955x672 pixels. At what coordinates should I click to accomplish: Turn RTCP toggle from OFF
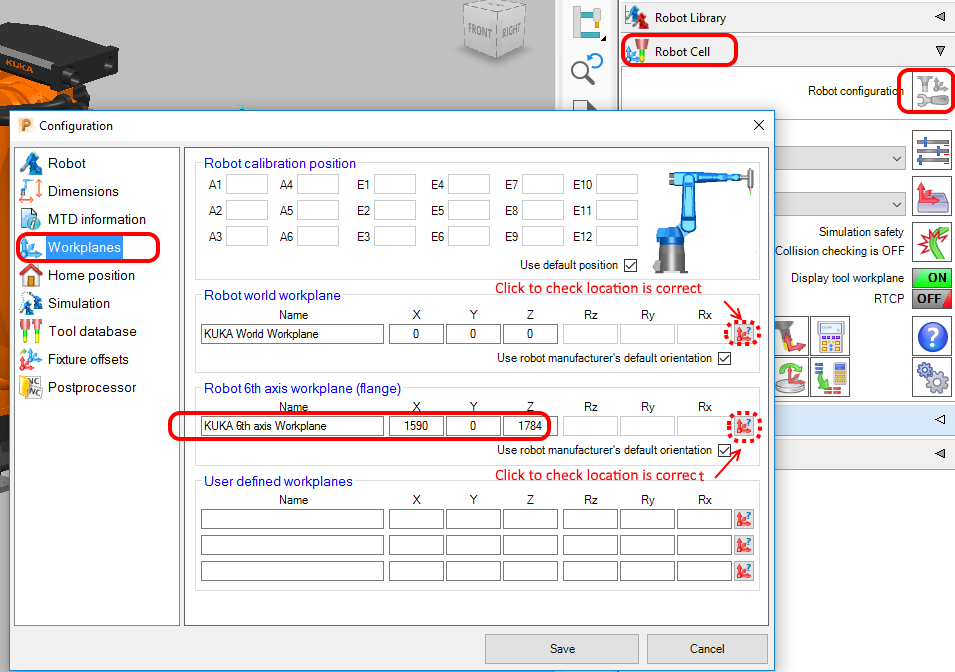(x=931, y=298)
